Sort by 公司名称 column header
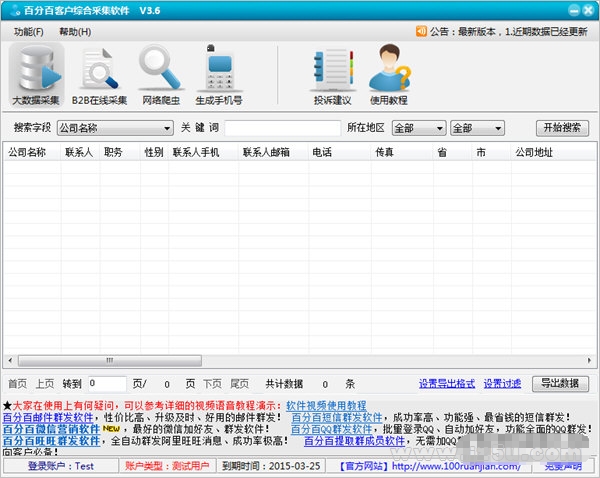Screen dimensions: 600x478 [x=32, y=152]
